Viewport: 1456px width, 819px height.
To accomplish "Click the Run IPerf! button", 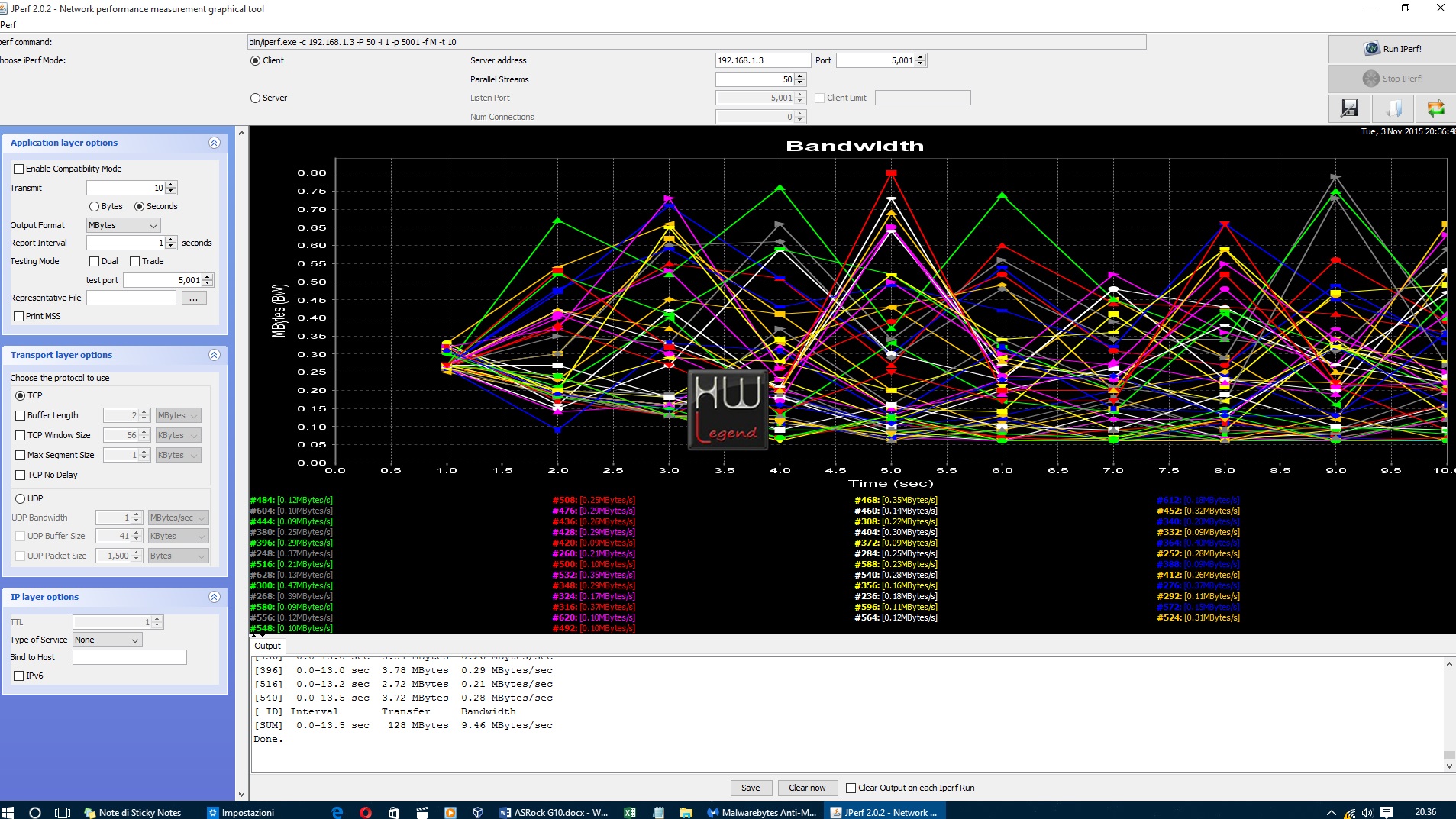I will point(1392,49).
